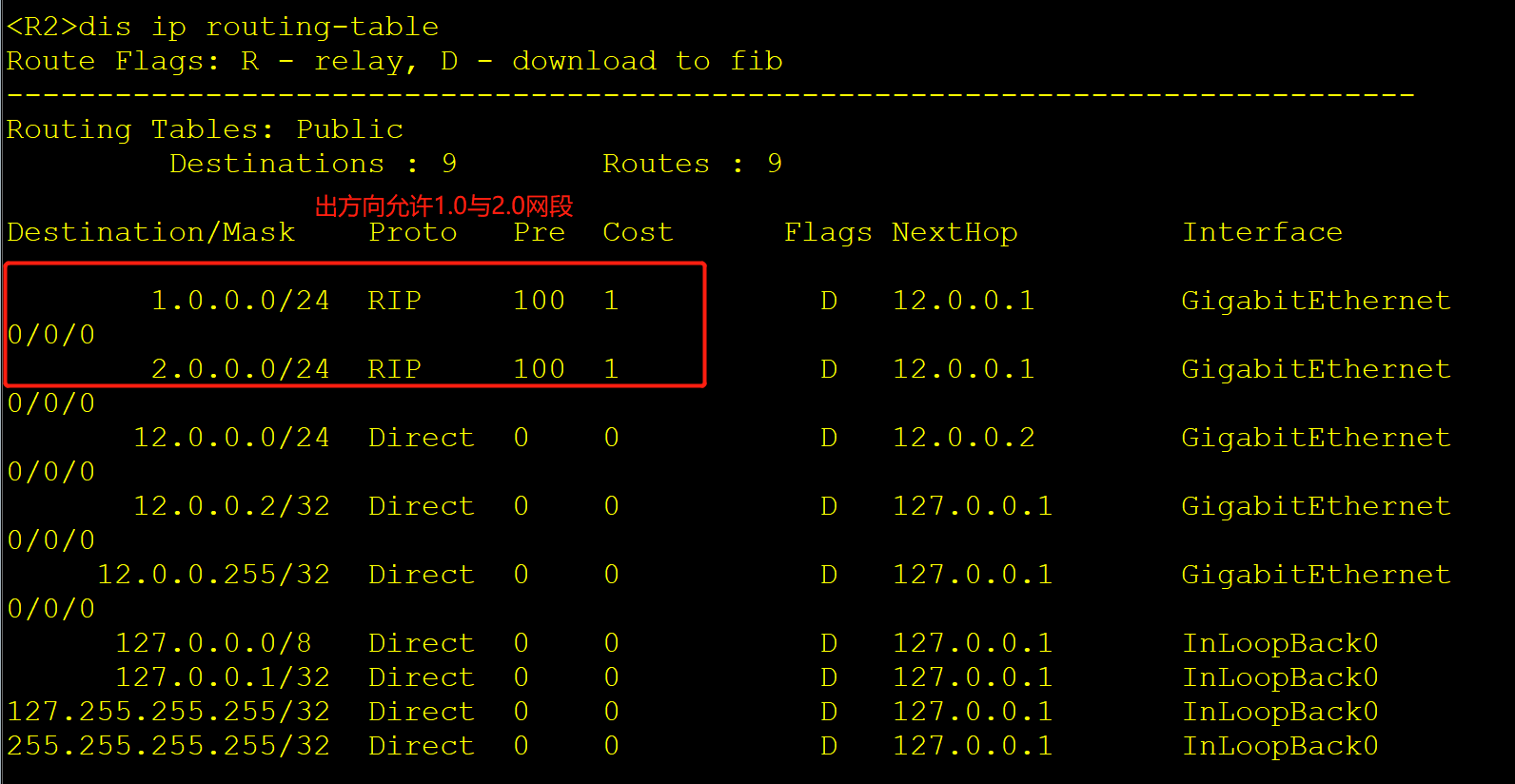Screen dimensions: 1515x784
Task: Click preference 100 in 2.0.0.0/24 row
Action: coord(540,369)
